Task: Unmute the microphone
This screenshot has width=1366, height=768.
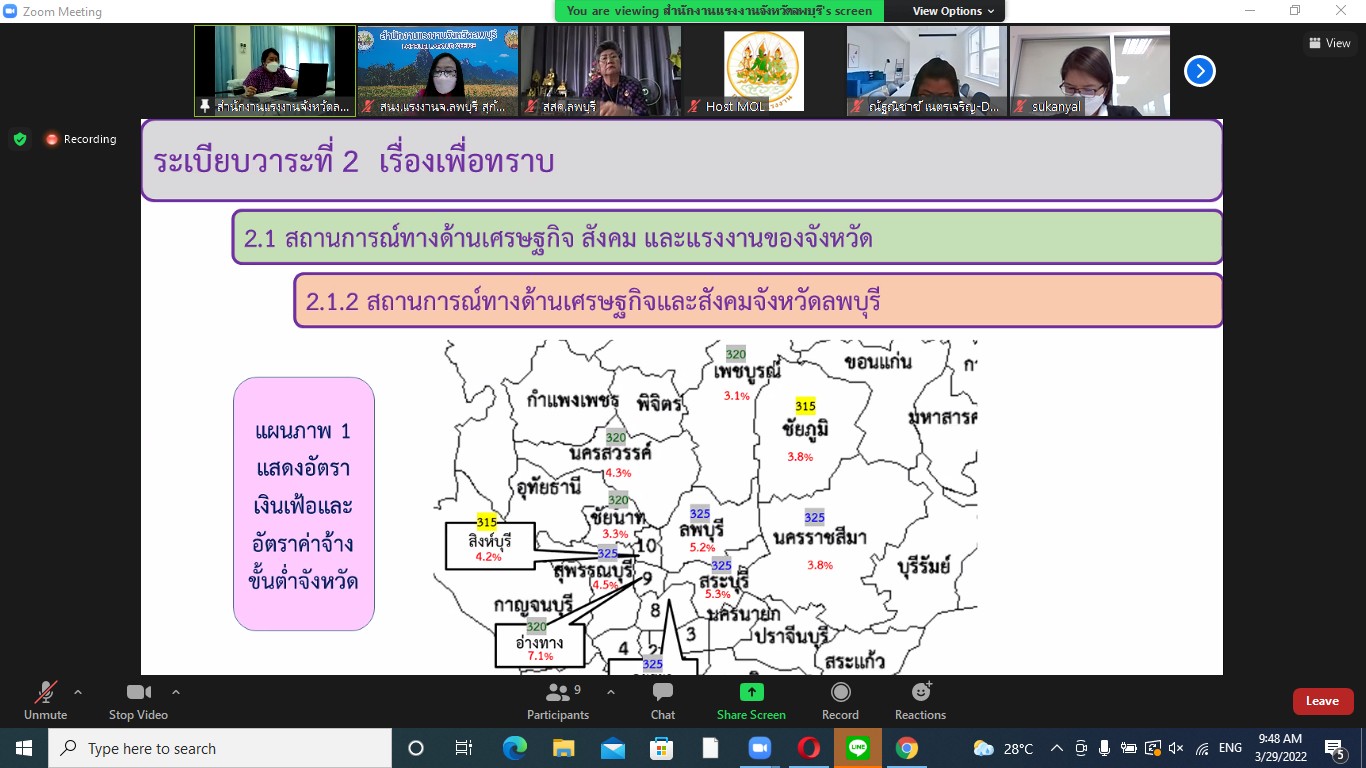Action: [45, 700]
